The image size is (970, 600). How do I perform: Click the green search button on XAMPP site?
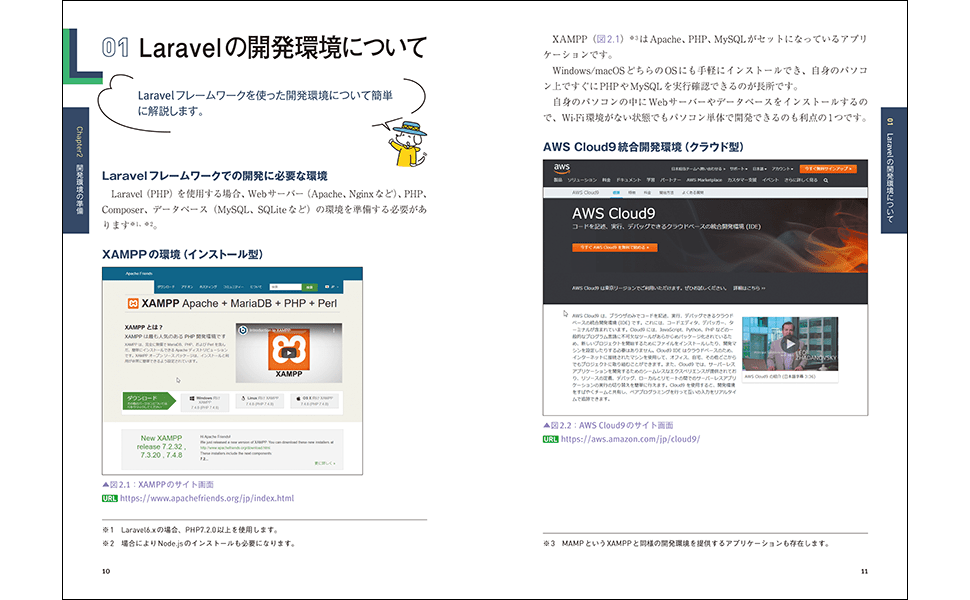point(309,287)
